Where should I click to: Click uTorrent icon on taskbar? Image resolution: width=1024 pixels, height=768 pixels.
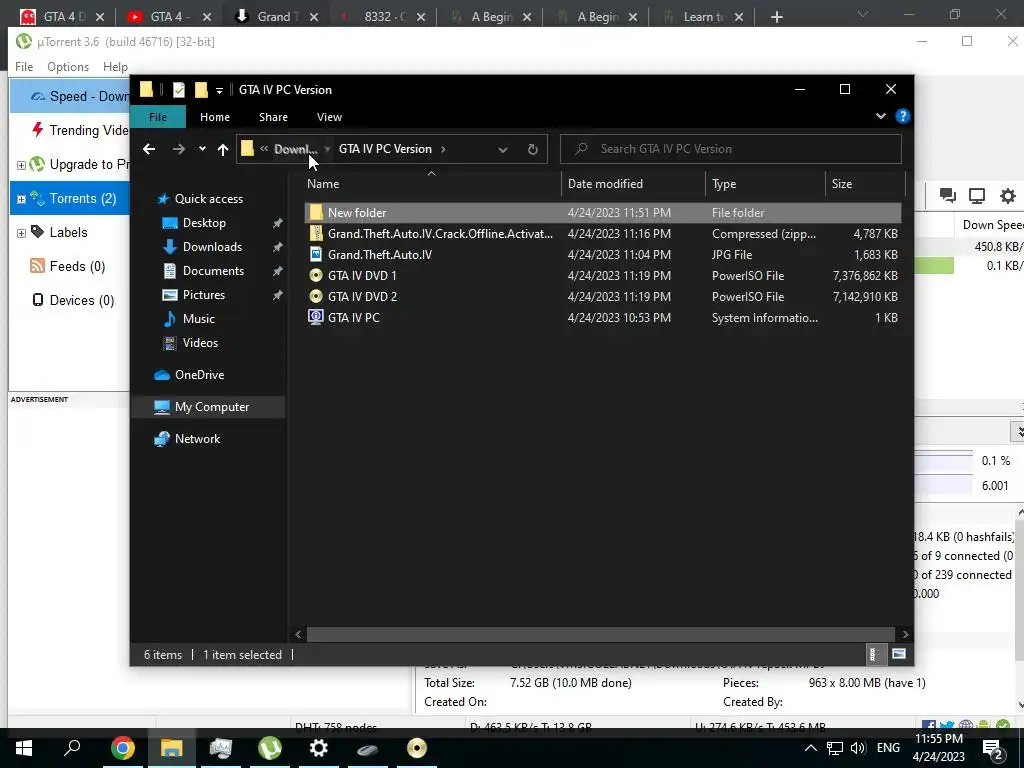270,748
